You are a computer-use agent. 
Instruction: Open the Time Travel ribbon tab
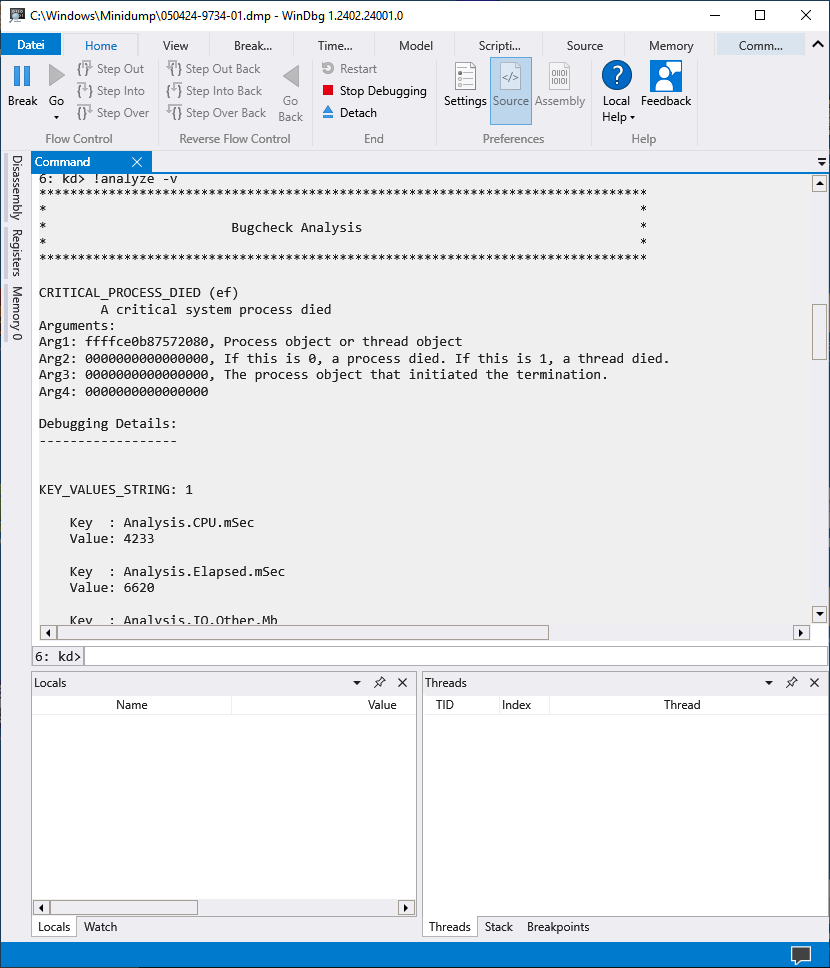335,46
